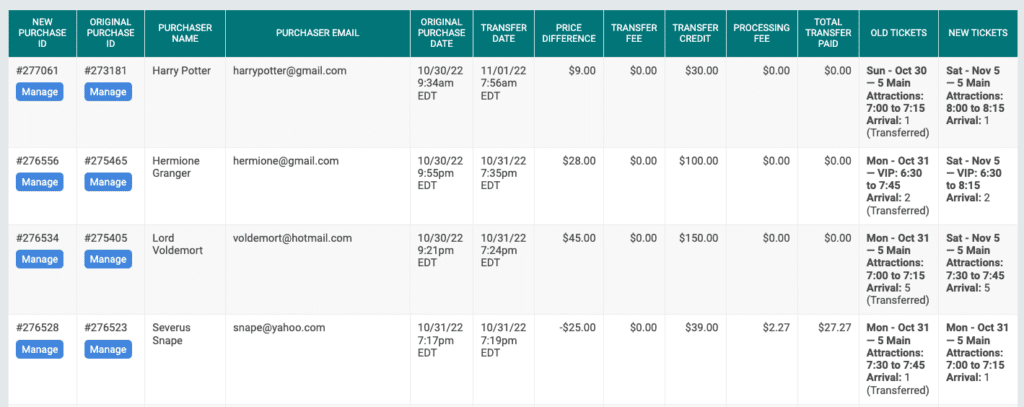Click the Old Tickets column header
This screenshot has width=1024, height=407.
point(899,33)
